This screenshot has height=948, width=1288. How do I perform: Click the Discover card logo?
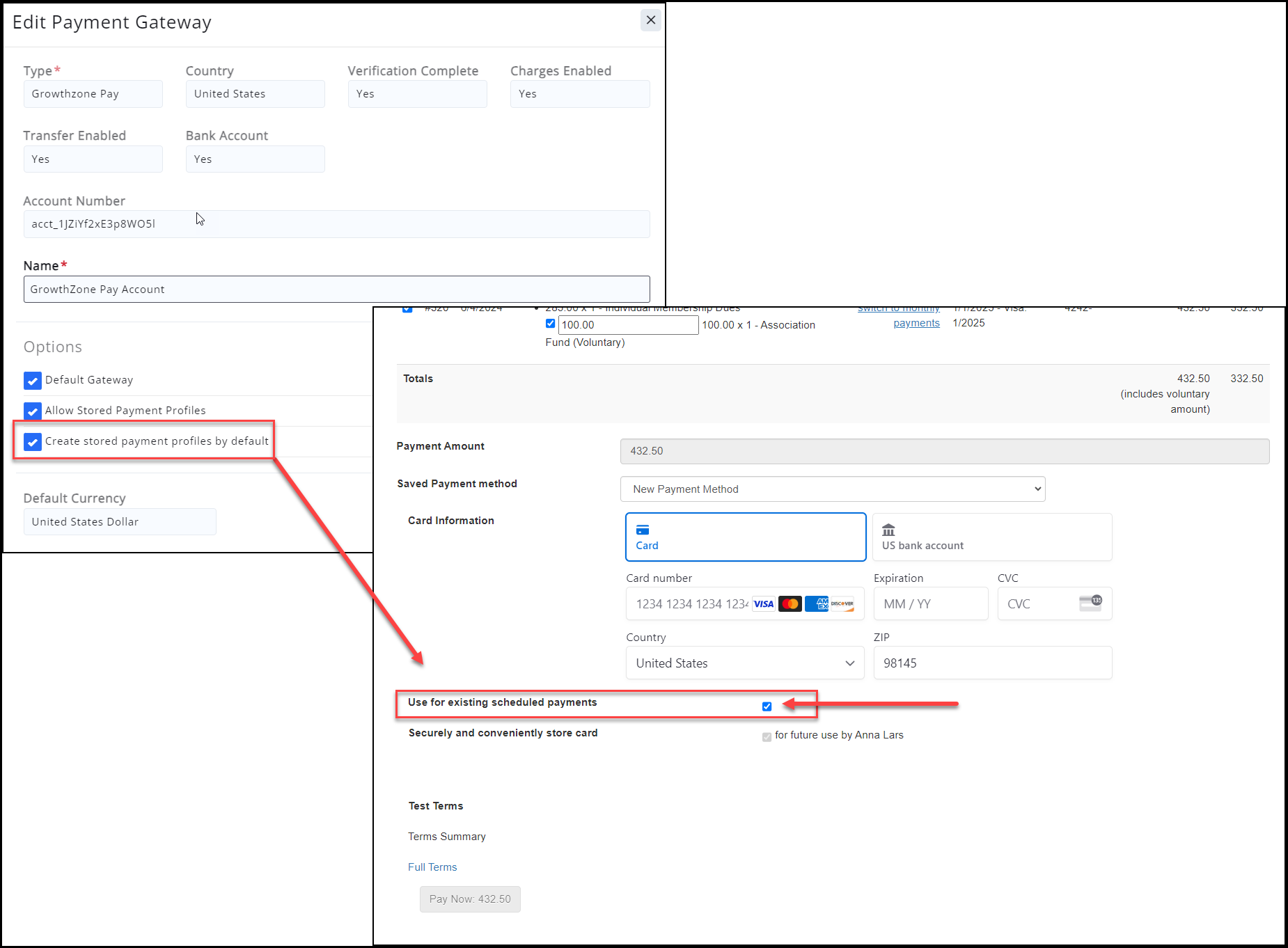coord(842,604)
